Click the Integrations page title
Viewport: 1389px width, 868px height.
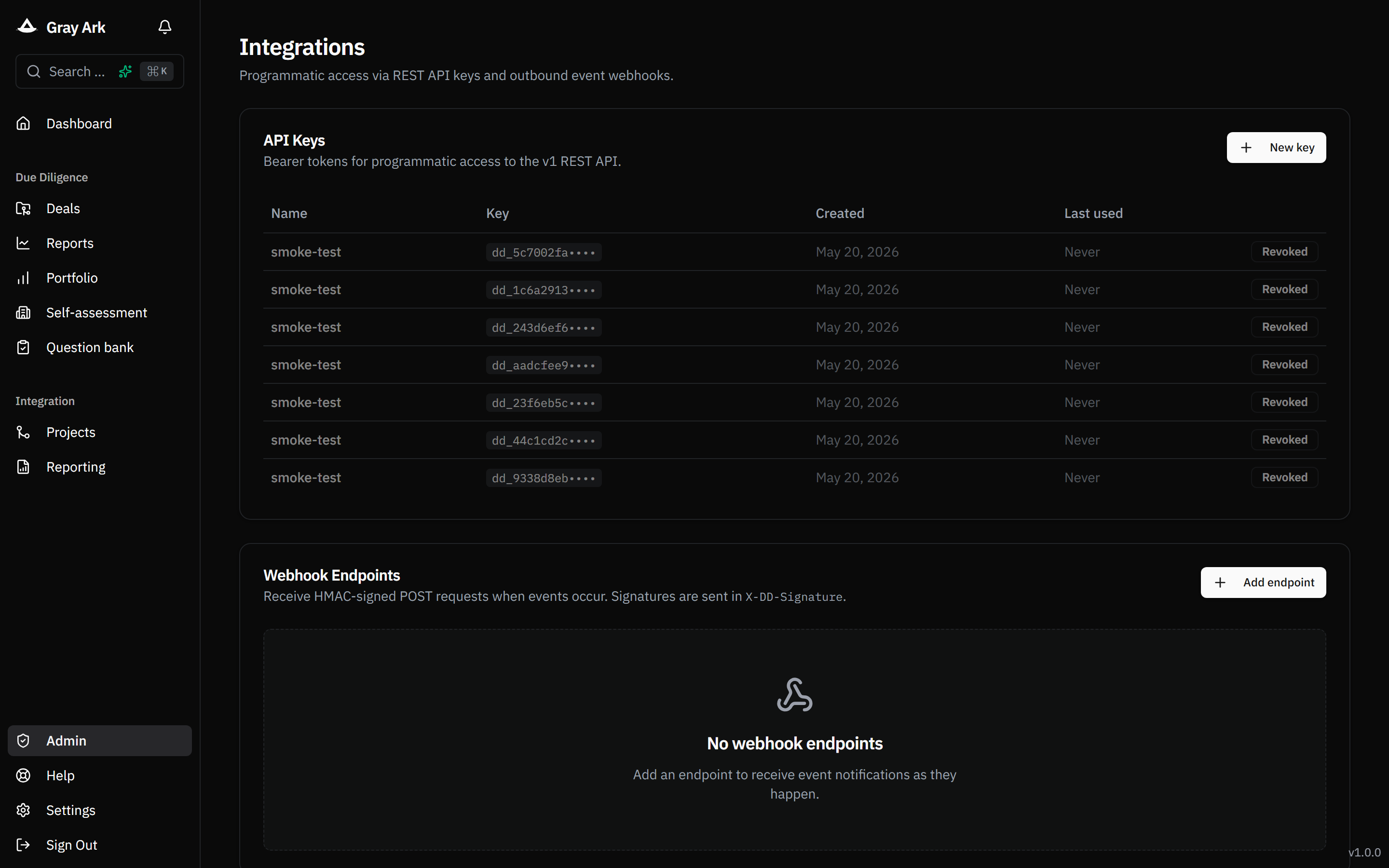(302, 47)
